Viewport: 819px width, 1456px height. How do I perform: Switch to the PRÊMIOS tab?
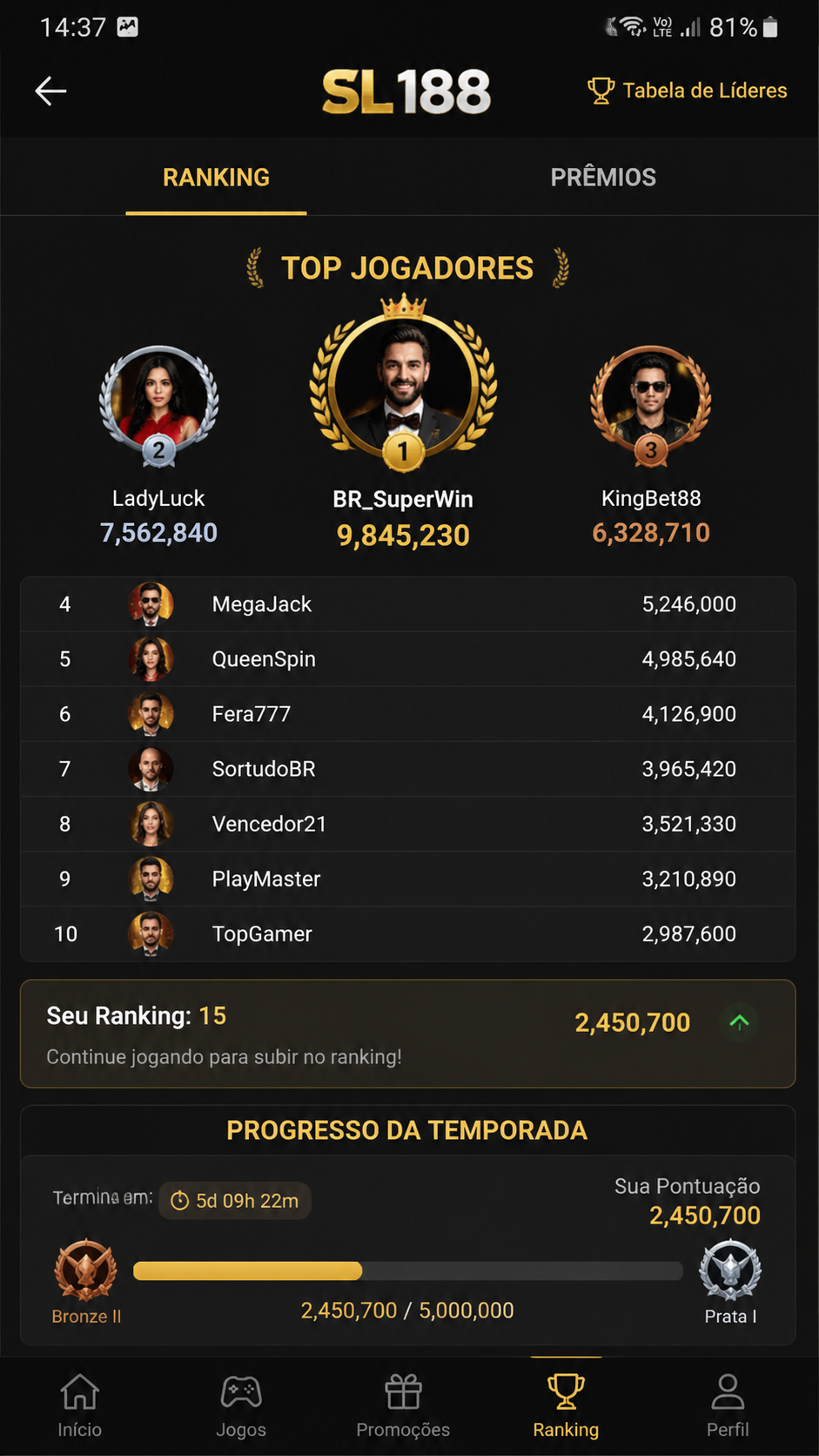[x=603, y=178]
